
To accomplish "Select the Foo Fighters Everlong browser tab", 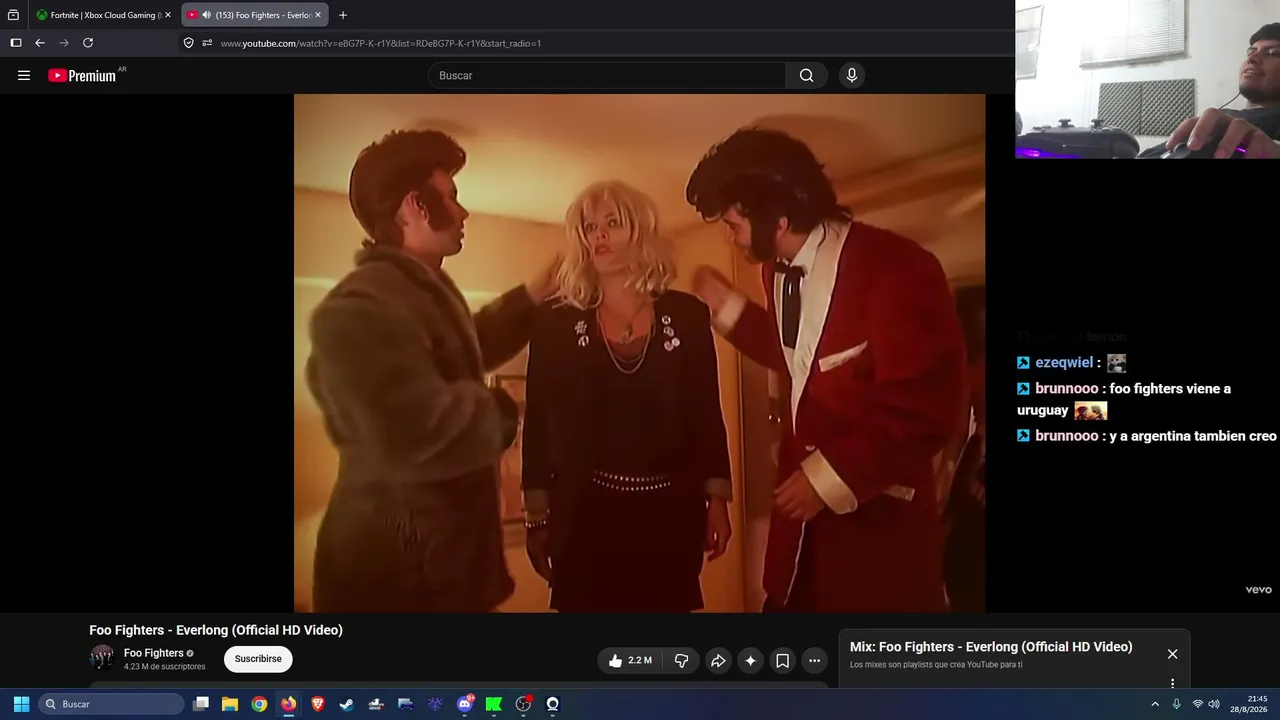I will coord(254,15).
